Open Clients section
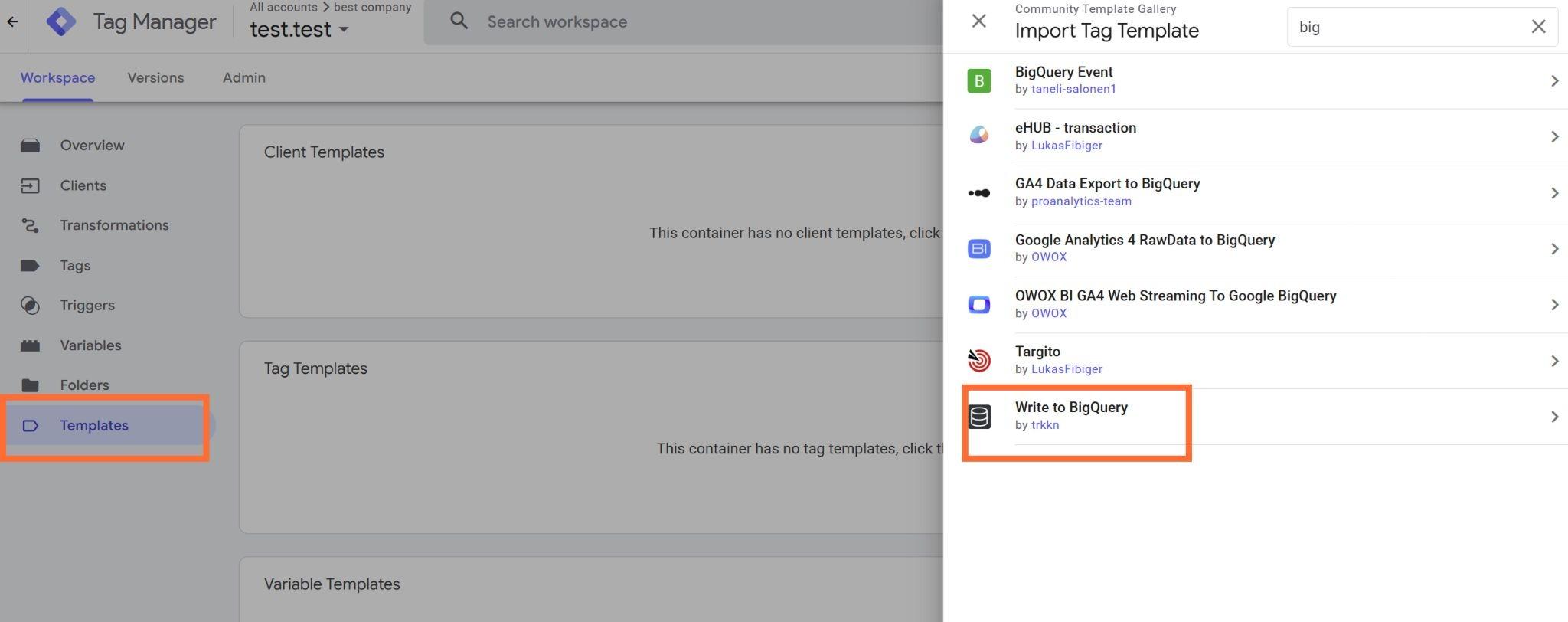The image size is (1568, 622). 83,185
